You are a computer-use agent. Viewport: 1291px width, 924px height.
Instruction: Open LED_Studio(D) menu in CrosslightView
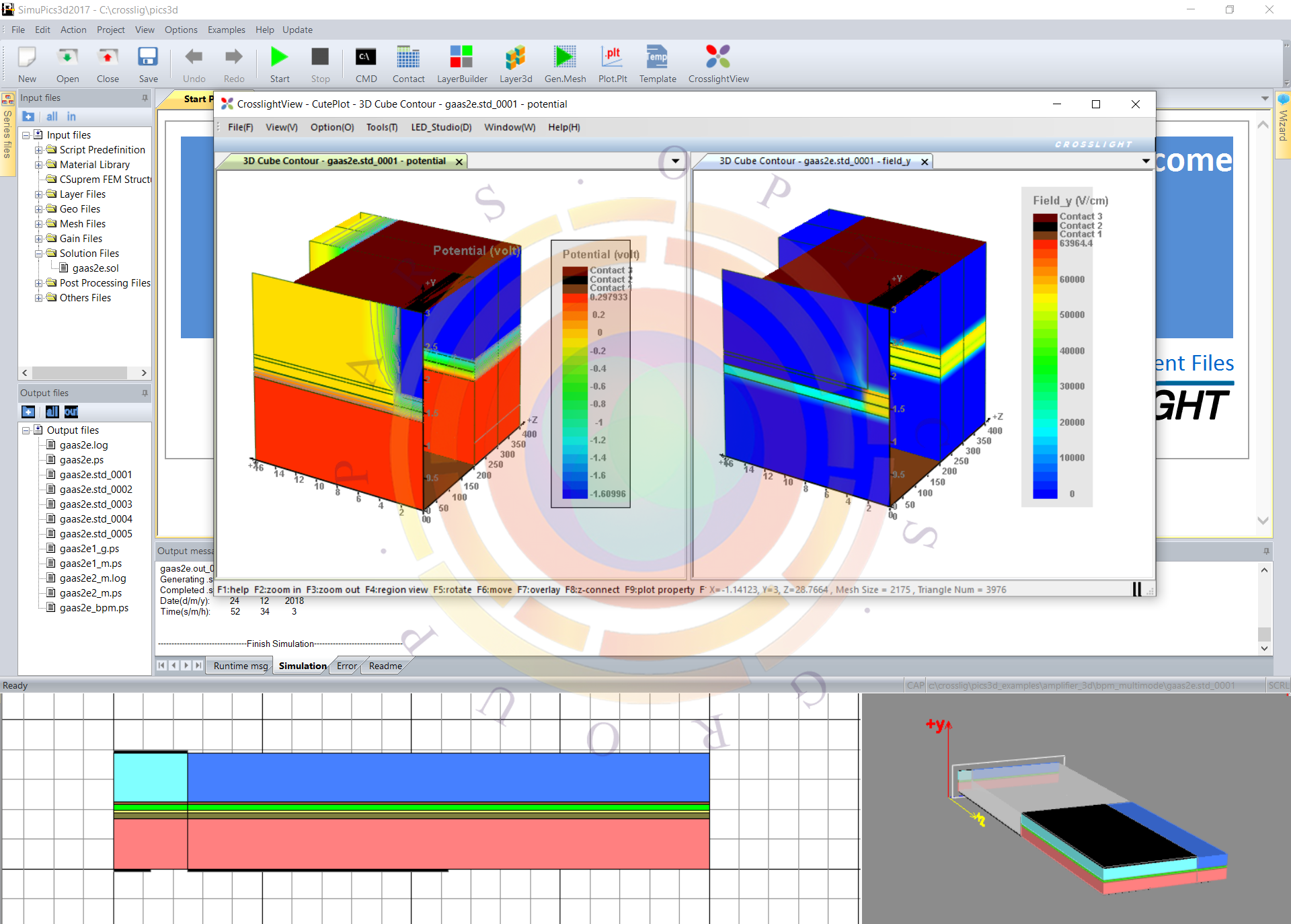point(441,127)
